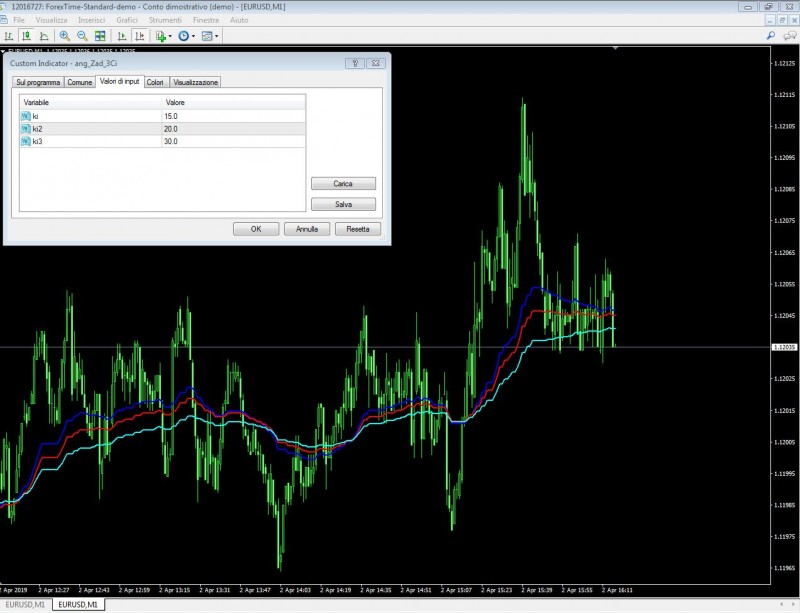Switch to the Colori tab
800x613 pixels.
pos(156,82)
